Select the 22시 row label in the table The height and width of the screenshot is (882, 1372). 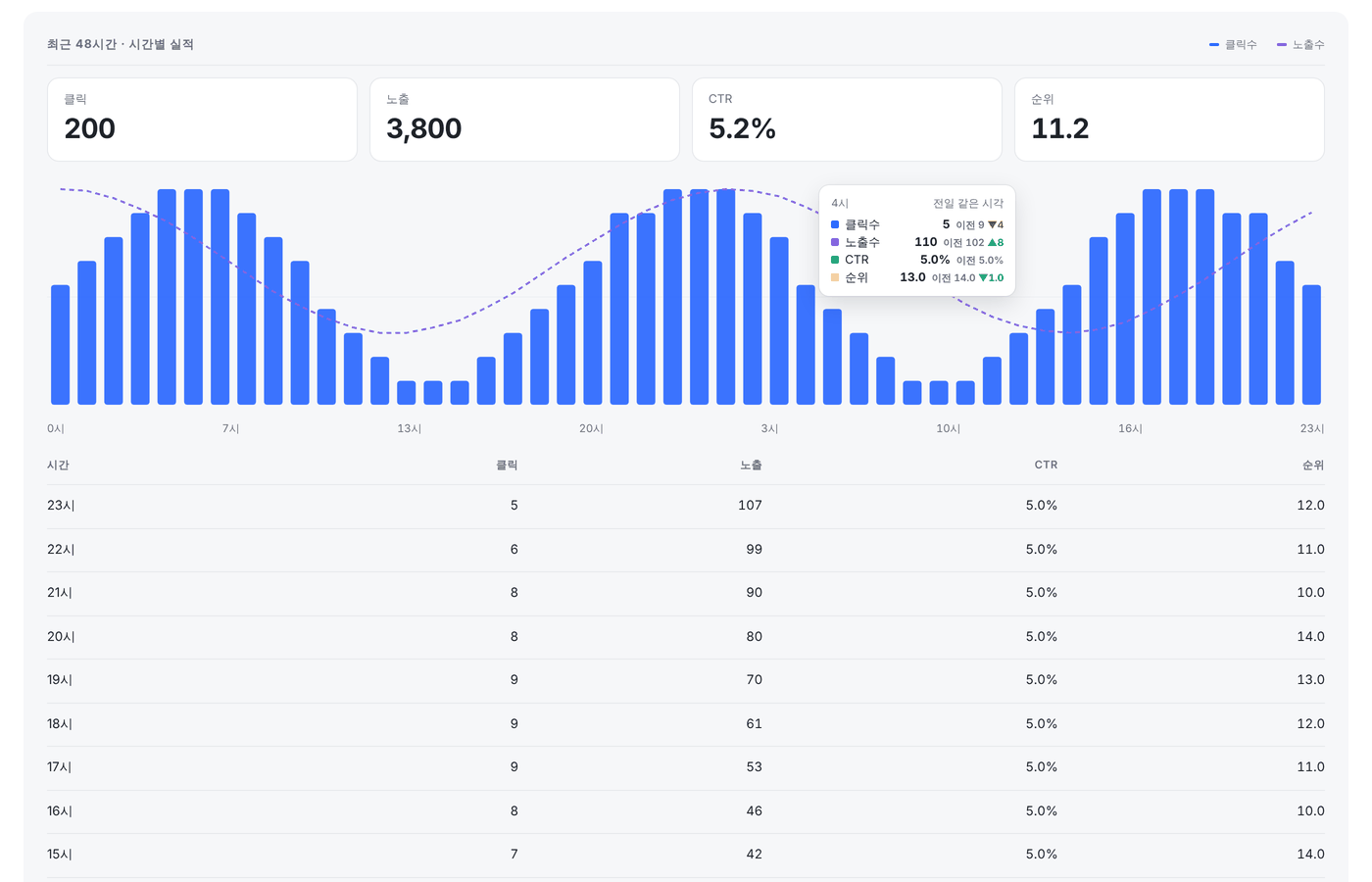[x=61, y=550]
